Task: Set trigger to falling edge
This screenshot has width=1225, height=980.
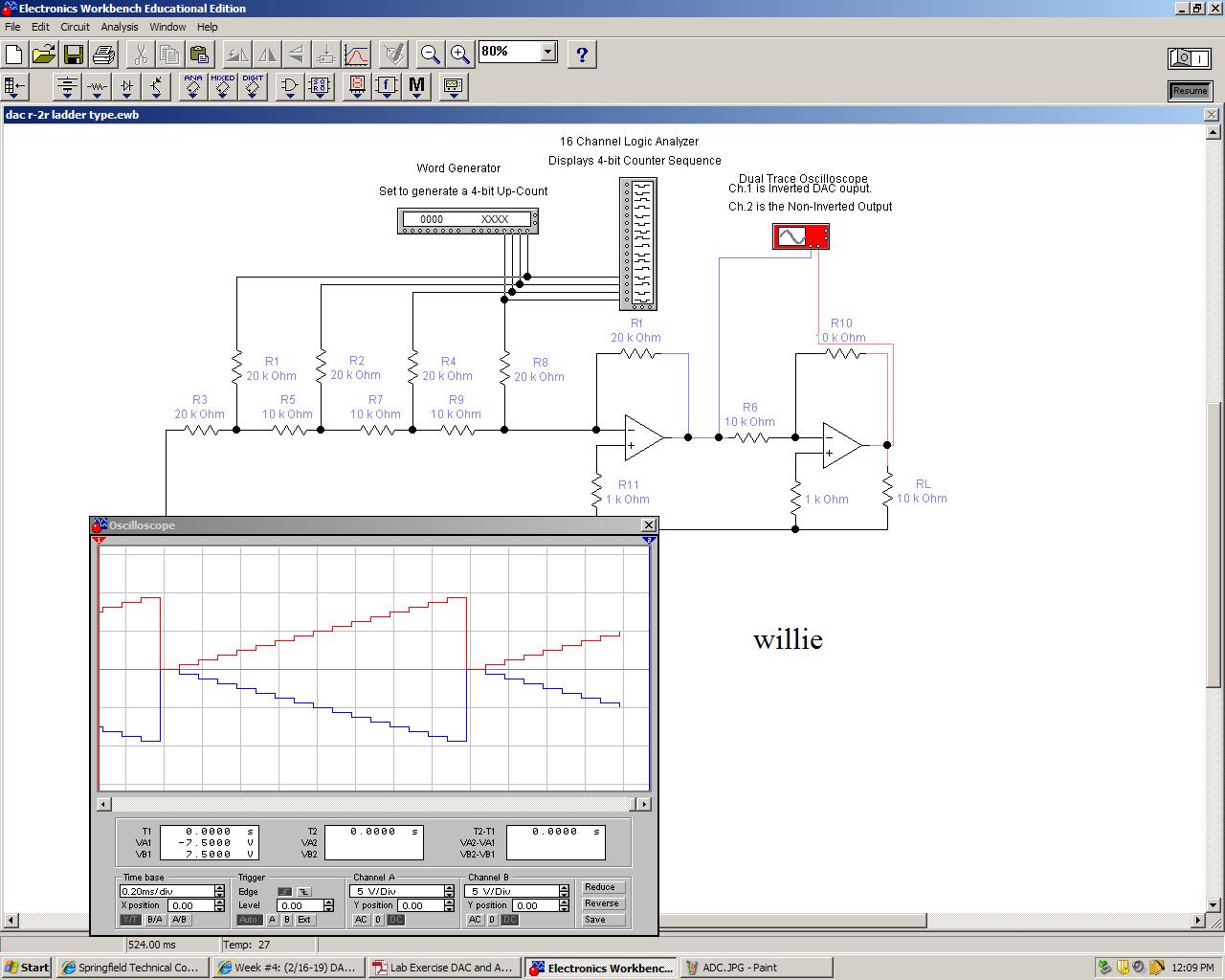Action: [303, 892]
